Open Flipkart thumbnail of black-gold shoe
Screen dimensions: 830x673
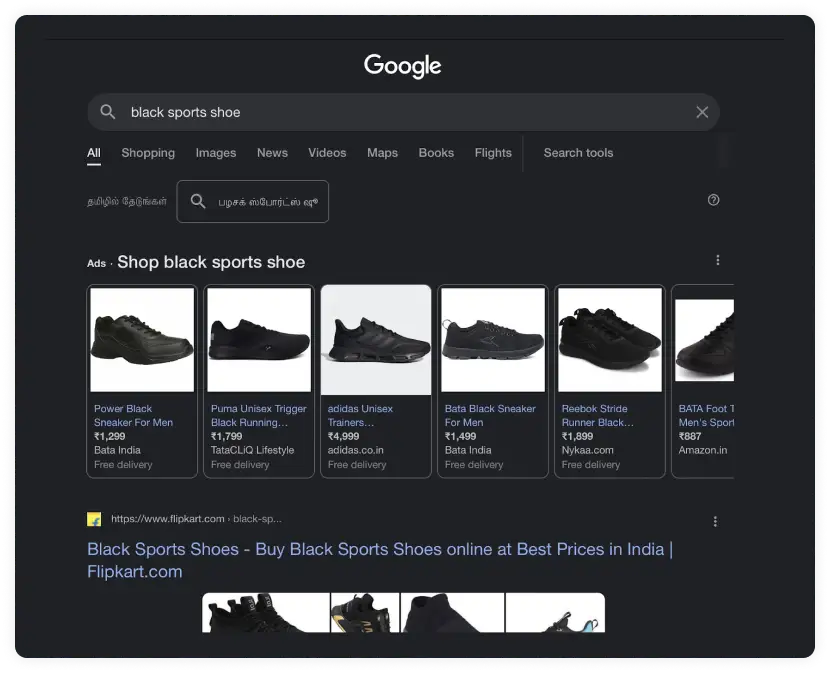365,613
